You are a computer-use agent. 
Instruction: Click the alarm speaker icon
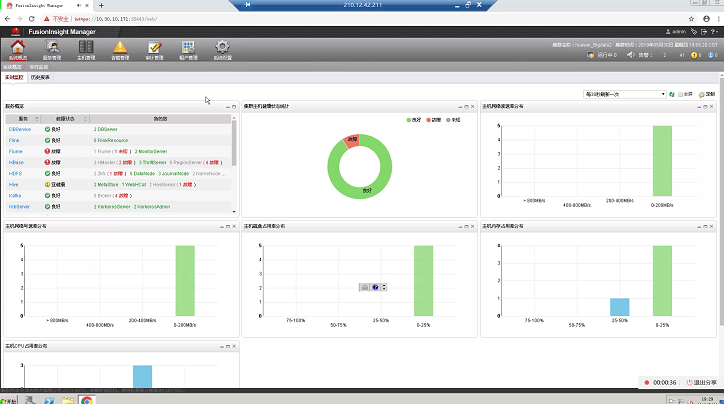click(631, 55)
